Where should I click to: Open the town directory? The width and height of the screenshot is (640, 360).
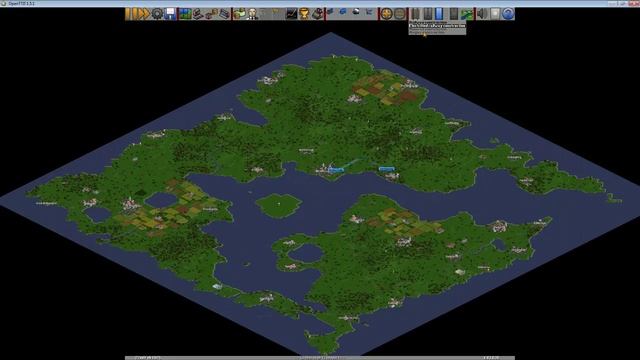198,14
